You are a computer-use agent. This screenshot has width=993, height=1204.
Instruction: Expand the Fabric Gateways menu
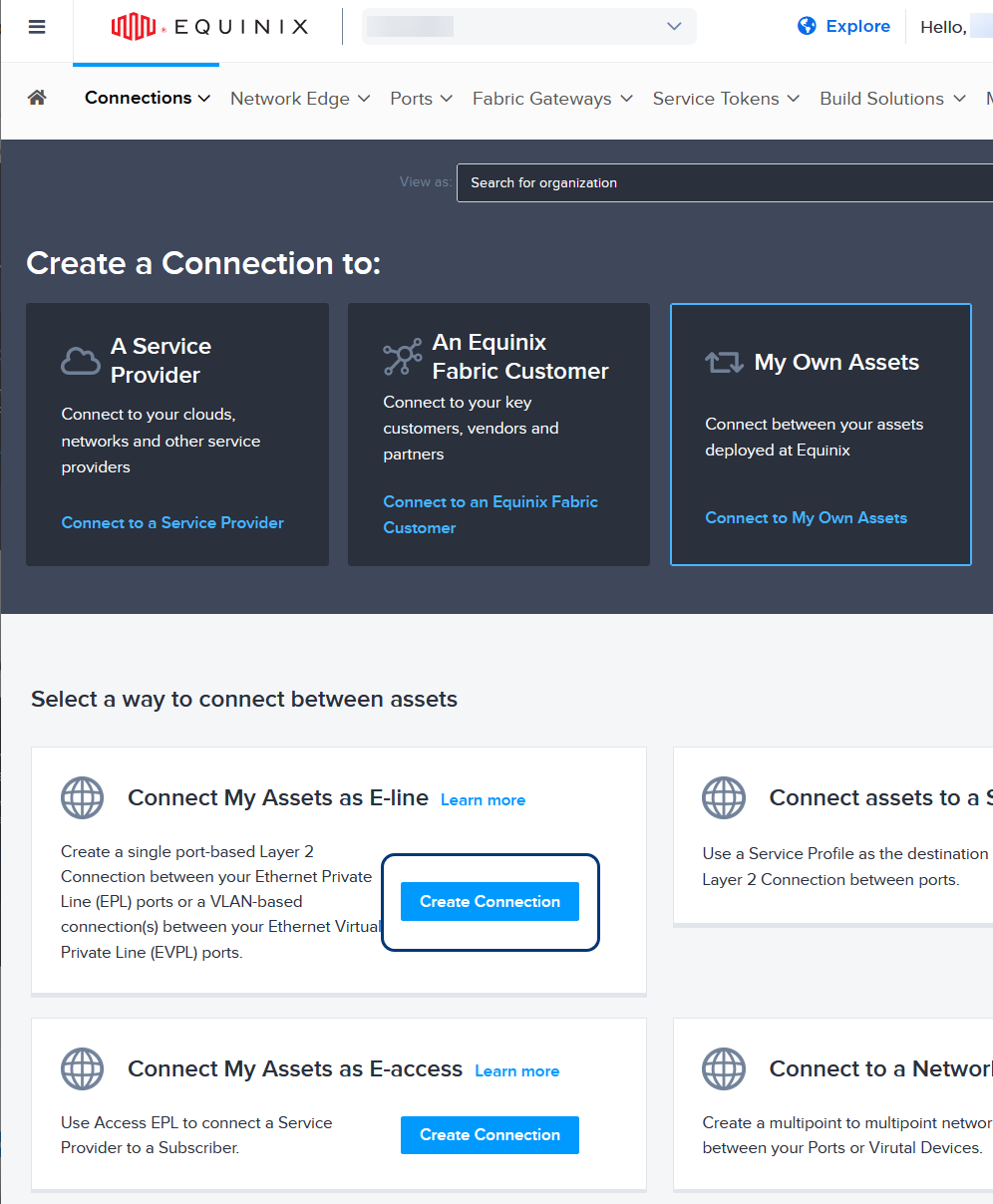tap(553, 99)
